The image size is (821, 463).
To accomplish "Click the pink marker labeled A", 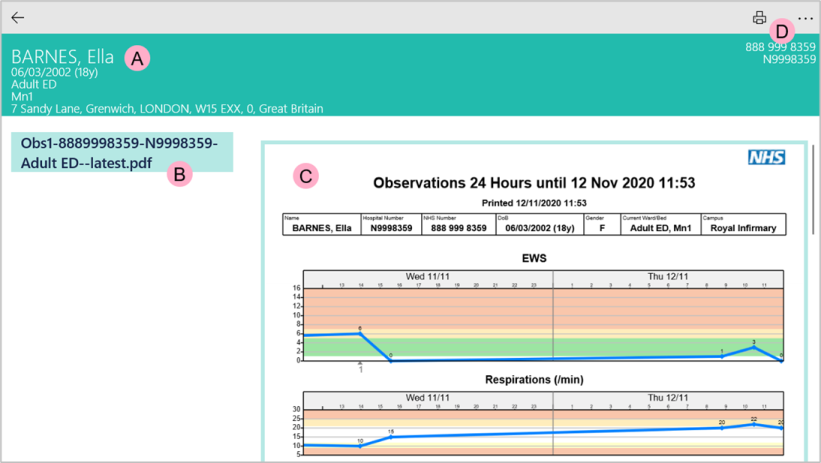I will (137, 58).
